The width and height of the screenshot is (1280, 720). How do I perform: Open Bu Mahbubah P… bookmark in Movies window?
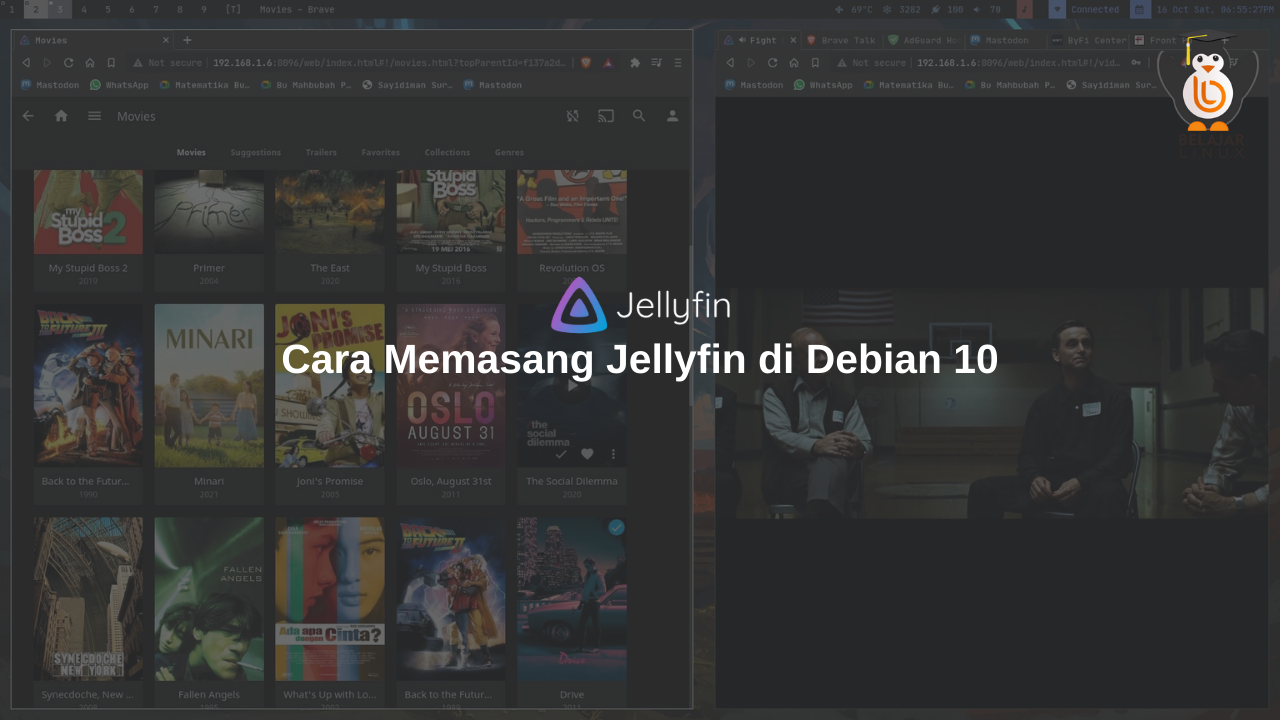pos(306,85)
